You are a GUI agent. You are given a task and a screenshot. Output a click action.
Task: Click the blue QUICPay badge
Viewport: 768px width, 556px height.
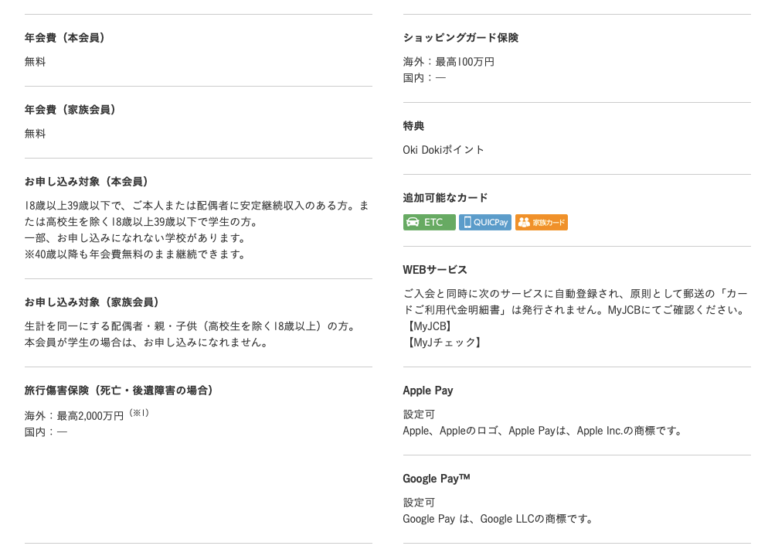(485, 222)
